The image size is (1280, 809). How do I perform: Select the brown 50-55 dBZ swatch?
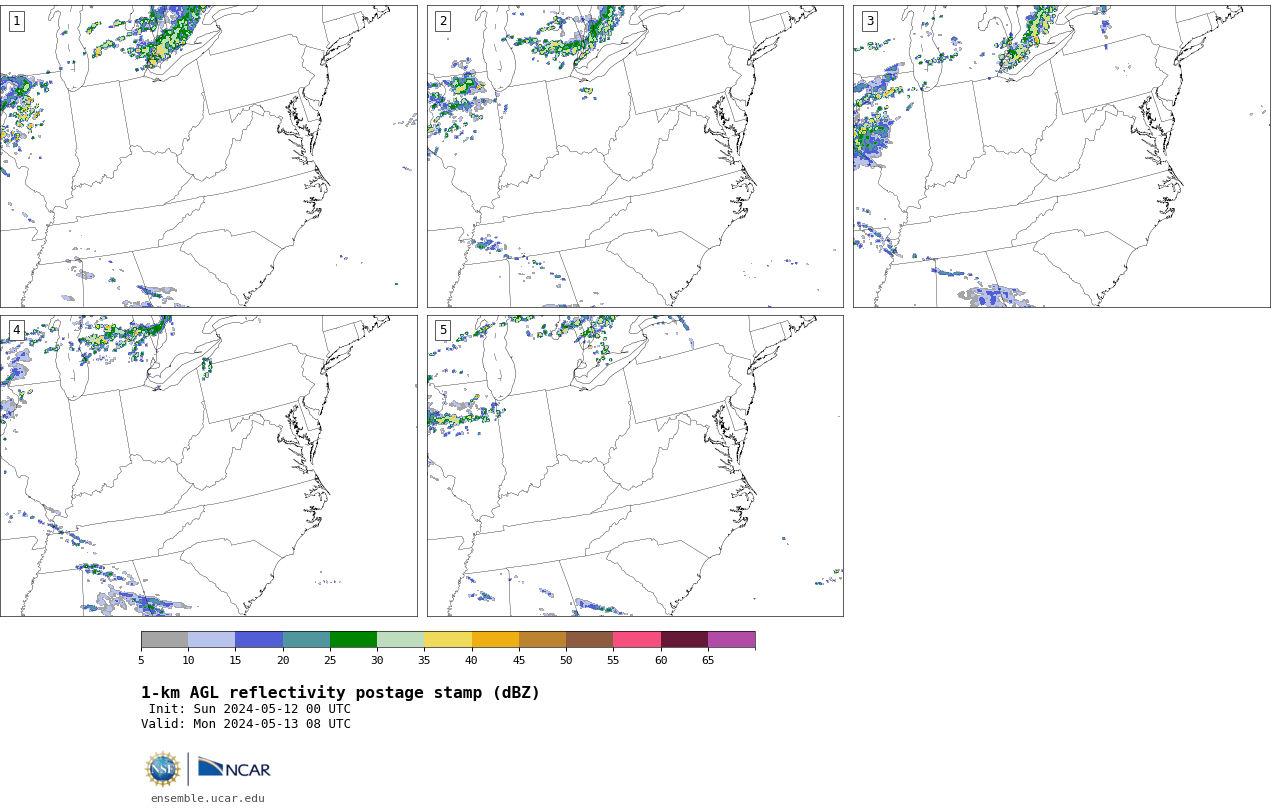590,640
